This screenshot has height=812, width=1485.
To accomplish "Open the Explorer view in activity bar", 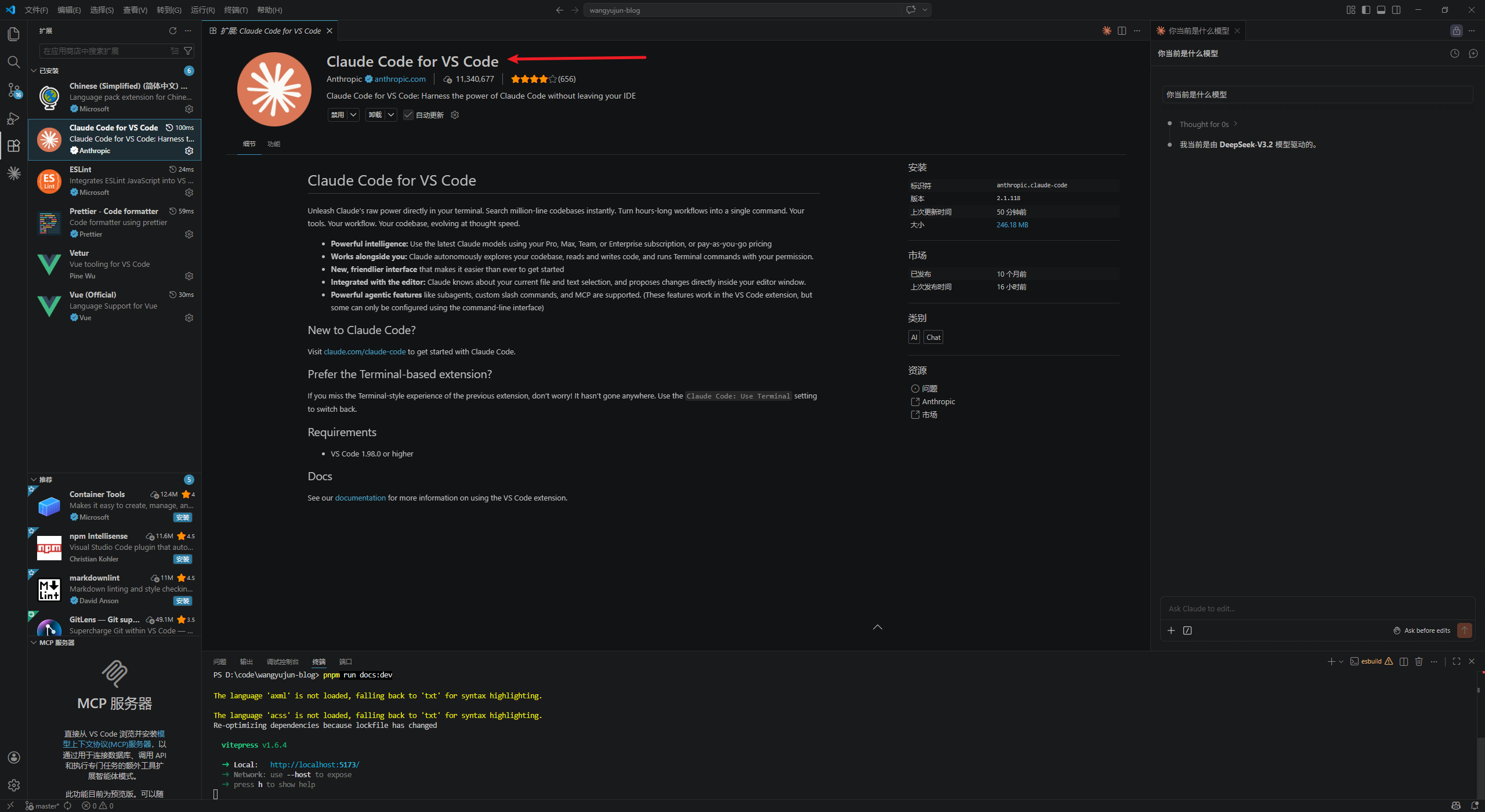I will pyautogui.click(x=14, y=34).
